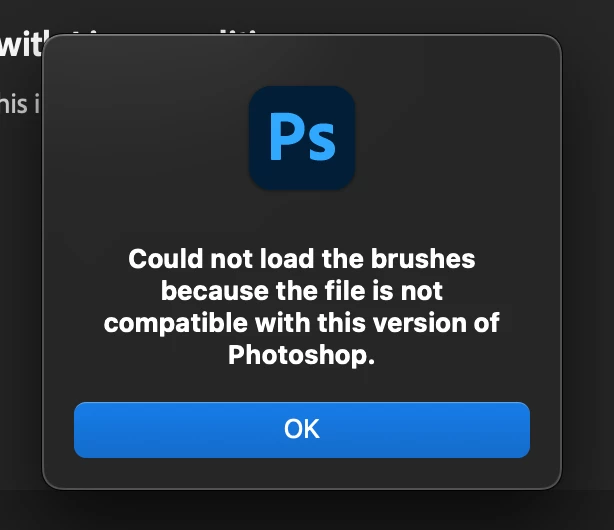Click the dark navy square of the Ps icon
The height and width of the screenshot is (530, 614).
[302, 137]
